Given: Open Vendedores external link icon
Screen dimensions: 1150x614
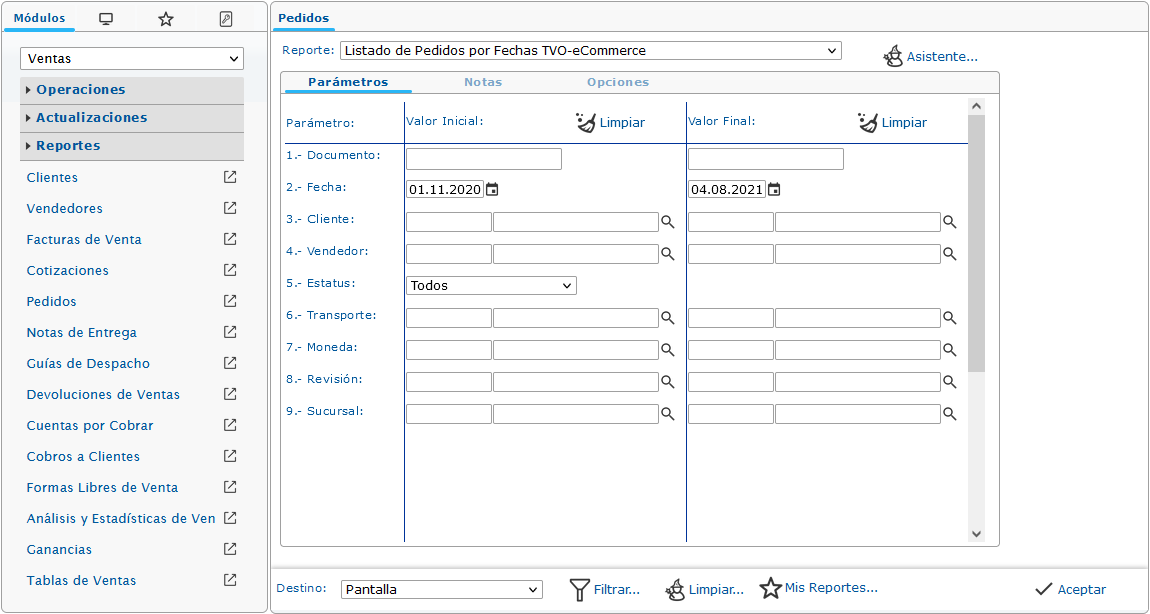Looking at the screenshot, I should coord(230,208).
